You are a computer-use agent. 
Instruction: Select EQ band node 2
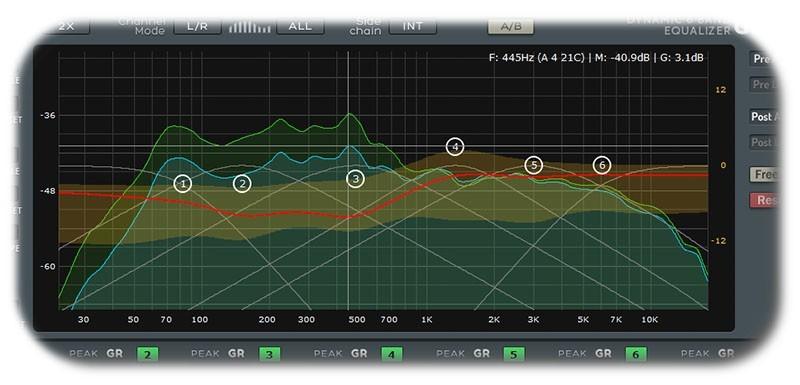pos(242,184)
